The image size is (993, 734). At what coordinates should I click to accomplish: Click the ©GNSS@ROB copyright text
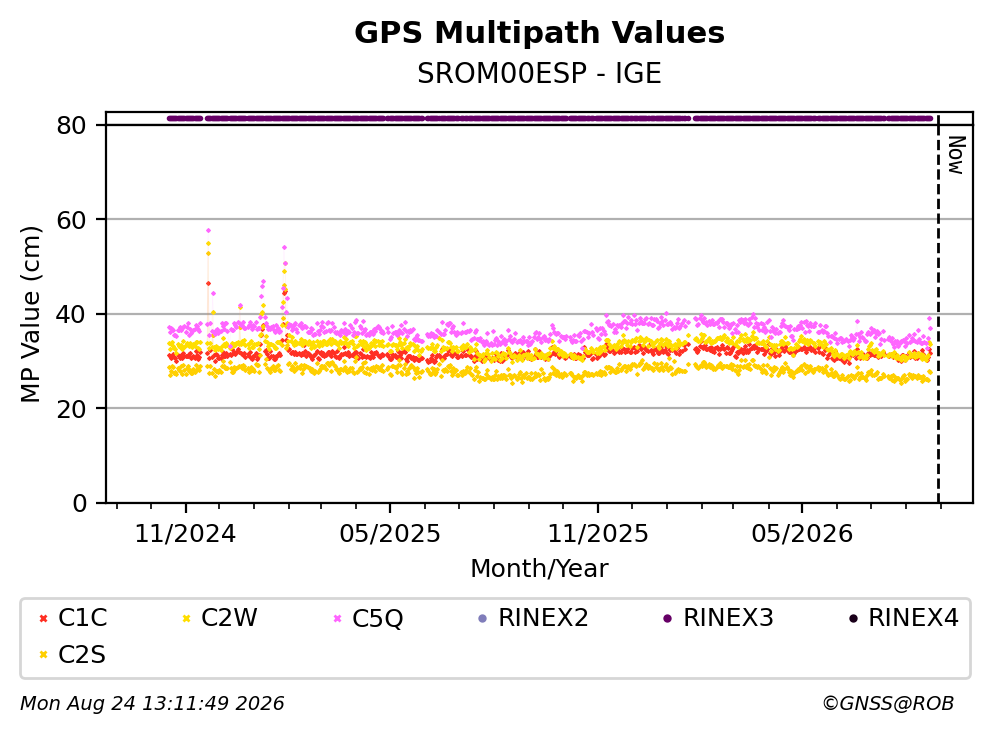(x=888, y=704)
